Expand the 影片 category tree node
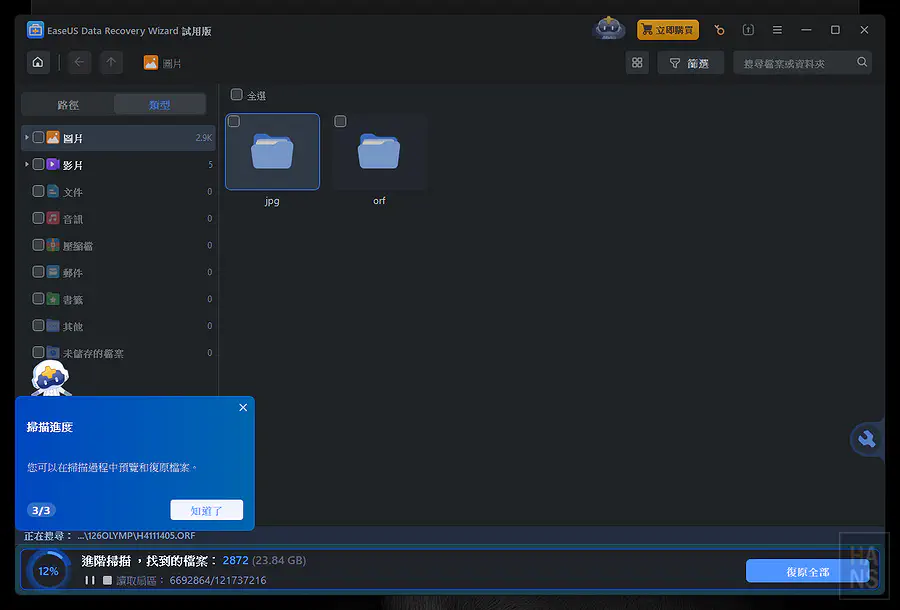The image size is (900, 610). click(26, 164)
